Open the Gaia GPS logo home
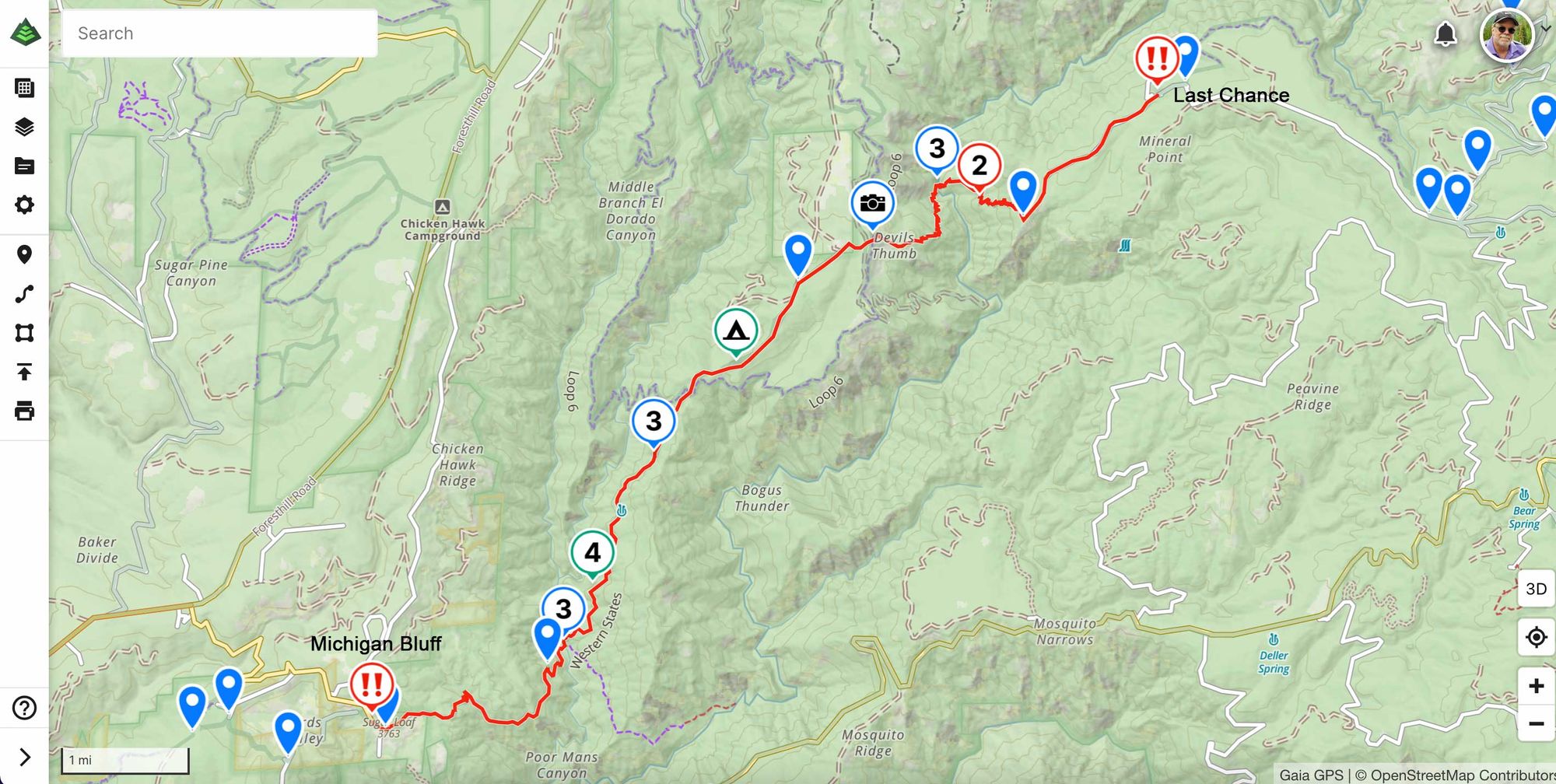The height and width of the screenshot is (784, 1556). click(25, 33)
